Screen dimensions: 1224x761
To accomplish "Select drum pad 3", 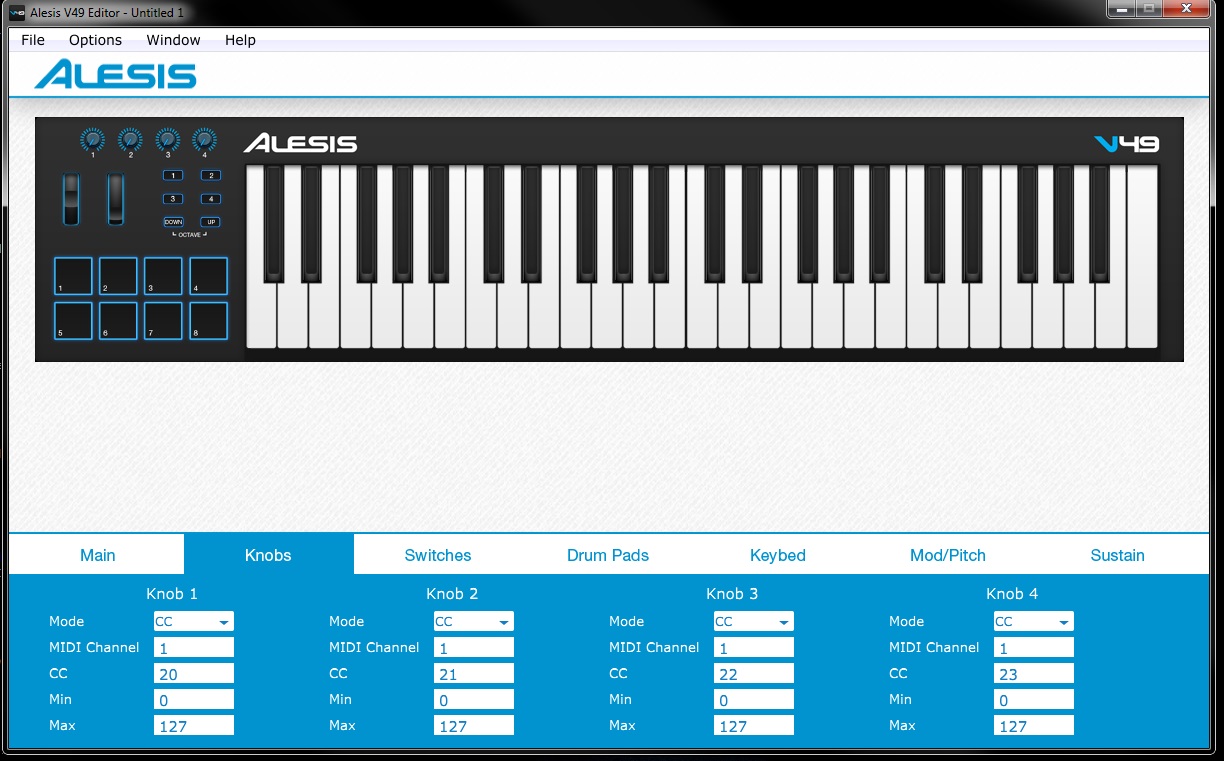I will click(x=163, y=276).
